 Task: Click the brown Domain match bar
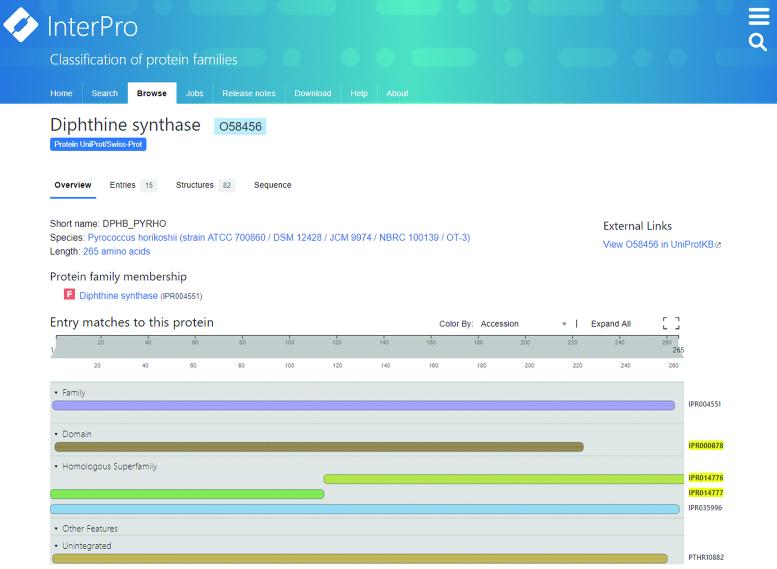pyautogui.click(x=317, y=447)
